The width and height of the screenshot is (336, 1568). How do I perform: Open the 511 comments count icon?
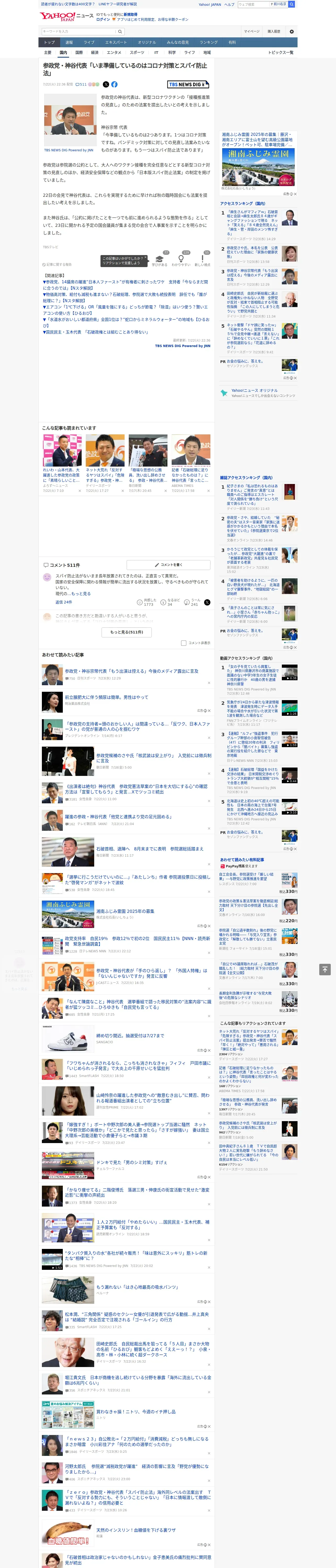(x=81, y=85)
